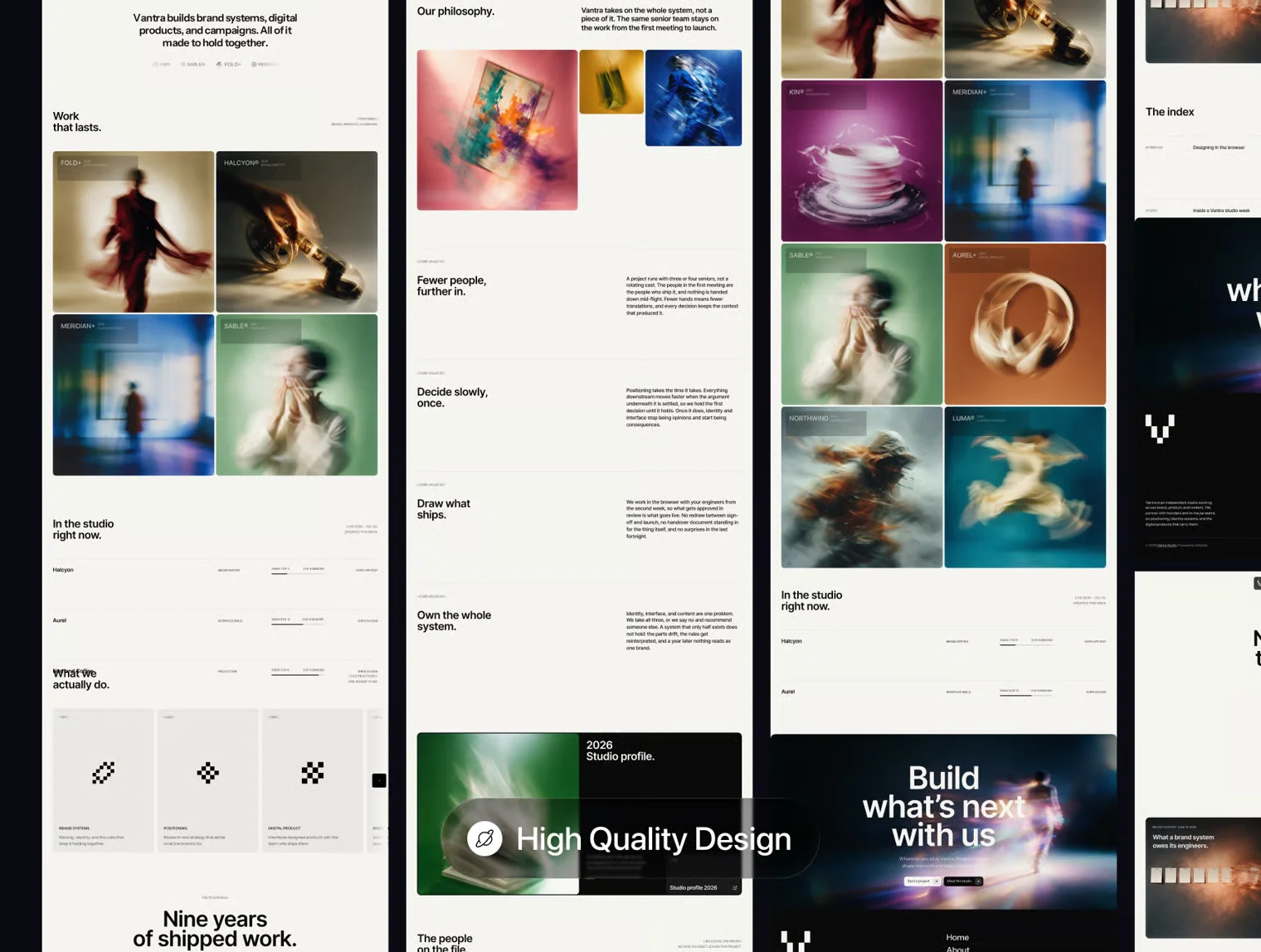Image resolution: width=1261 pixels, height=952 pixels.
Task: Click the '2026 Studio profile.' title text
Action: [x=621, y=750]
